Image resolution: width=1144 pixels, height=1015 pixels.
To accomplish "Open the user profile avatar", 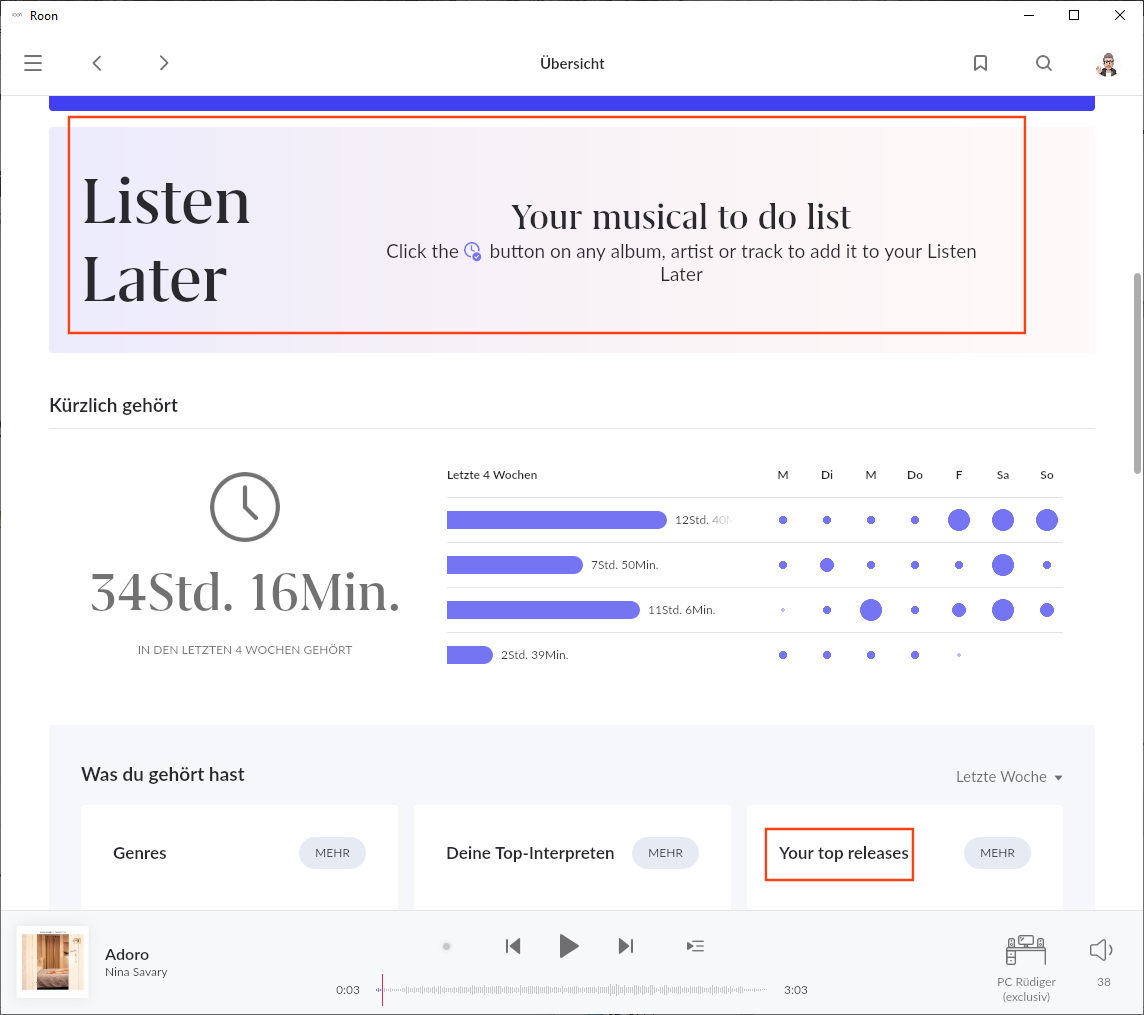I will click(x=1106, y=64).
